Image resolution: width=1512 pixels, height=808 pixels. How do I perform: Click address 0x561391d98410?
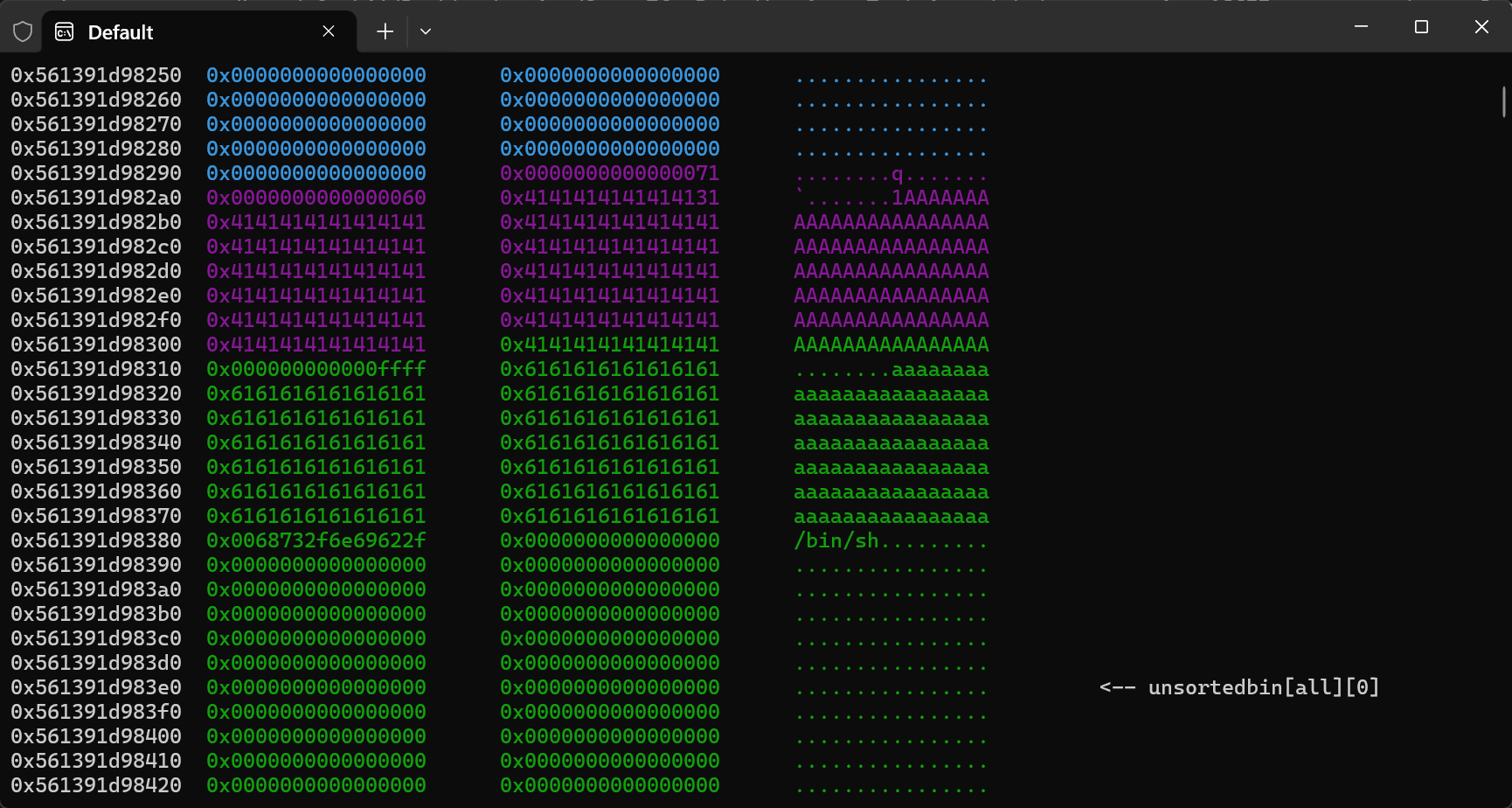click(96, 761)
